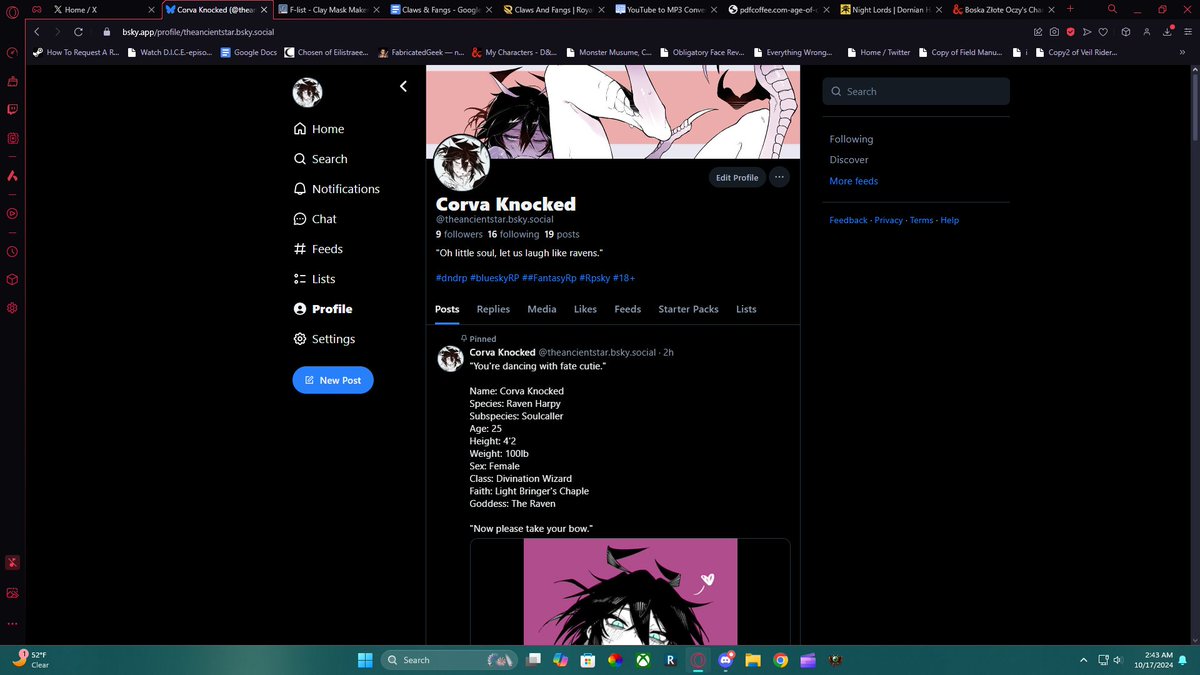Viewport: 1200px width, 675px height.
Task: Open the Google Docs bookmark
Action: (248, 52)
